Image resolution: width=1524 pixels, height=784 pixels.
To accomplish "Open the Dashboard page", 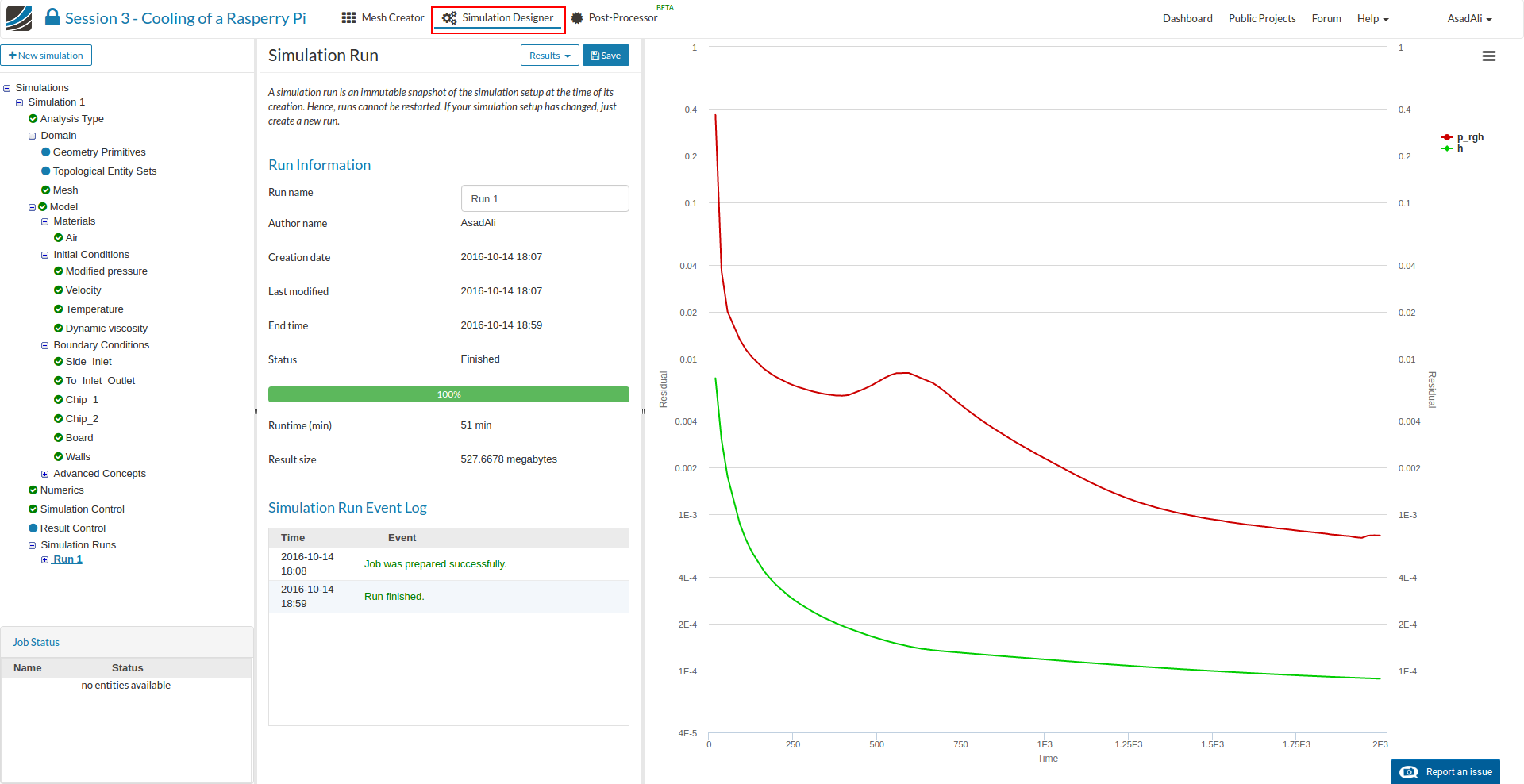I will (1187, 18).
